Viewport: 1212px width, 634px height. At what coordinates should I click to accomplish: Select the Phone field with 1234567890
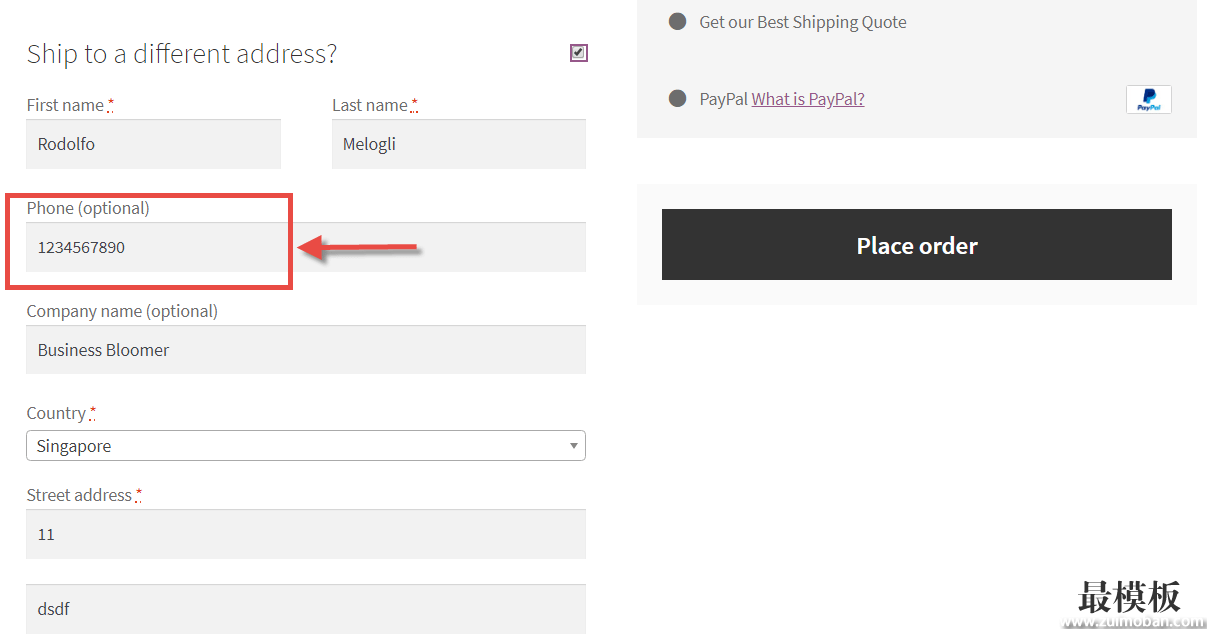306,247
